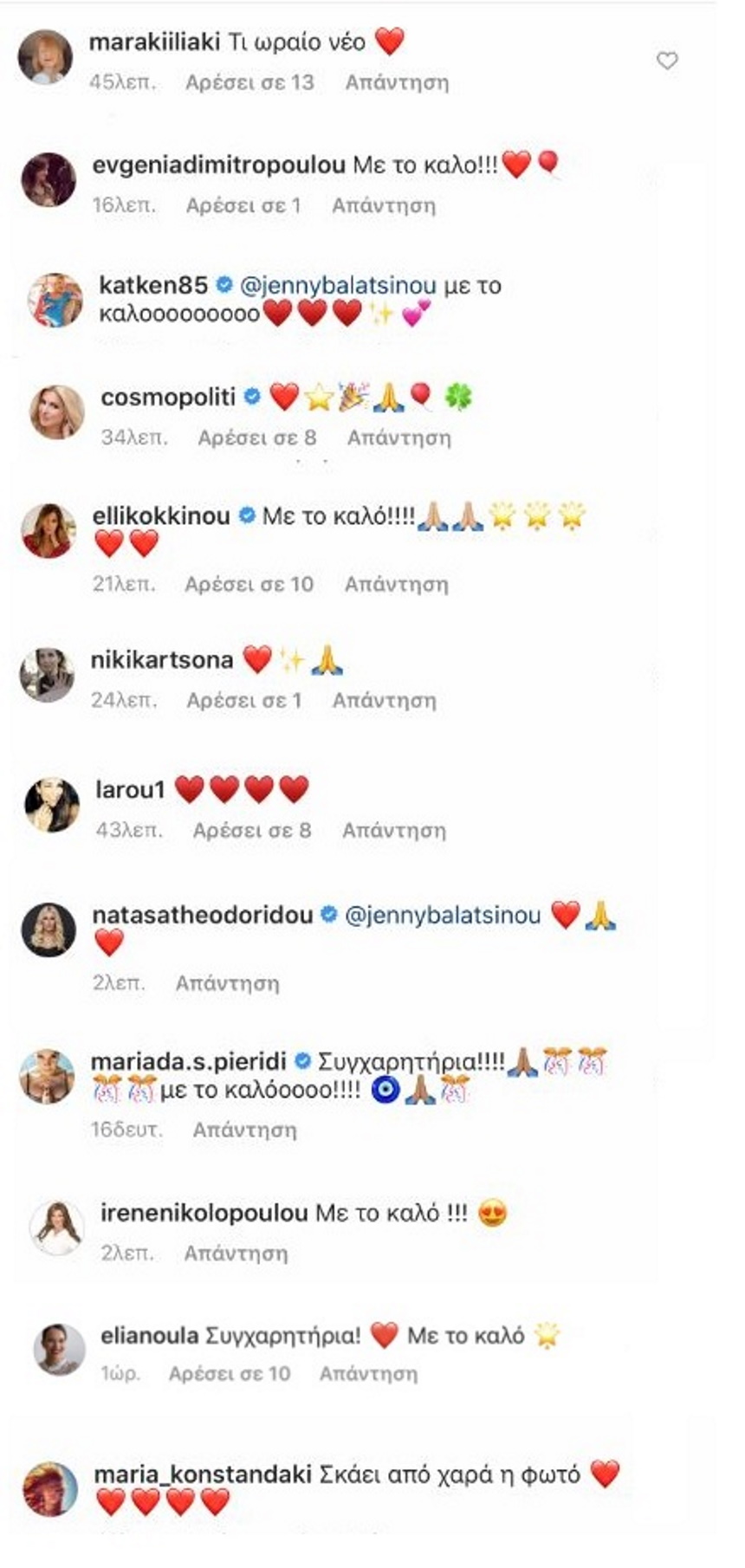745x1568 pixels.
Task: Open evgeniadimitropoulou's avatar
Action: tap(49, 179)
